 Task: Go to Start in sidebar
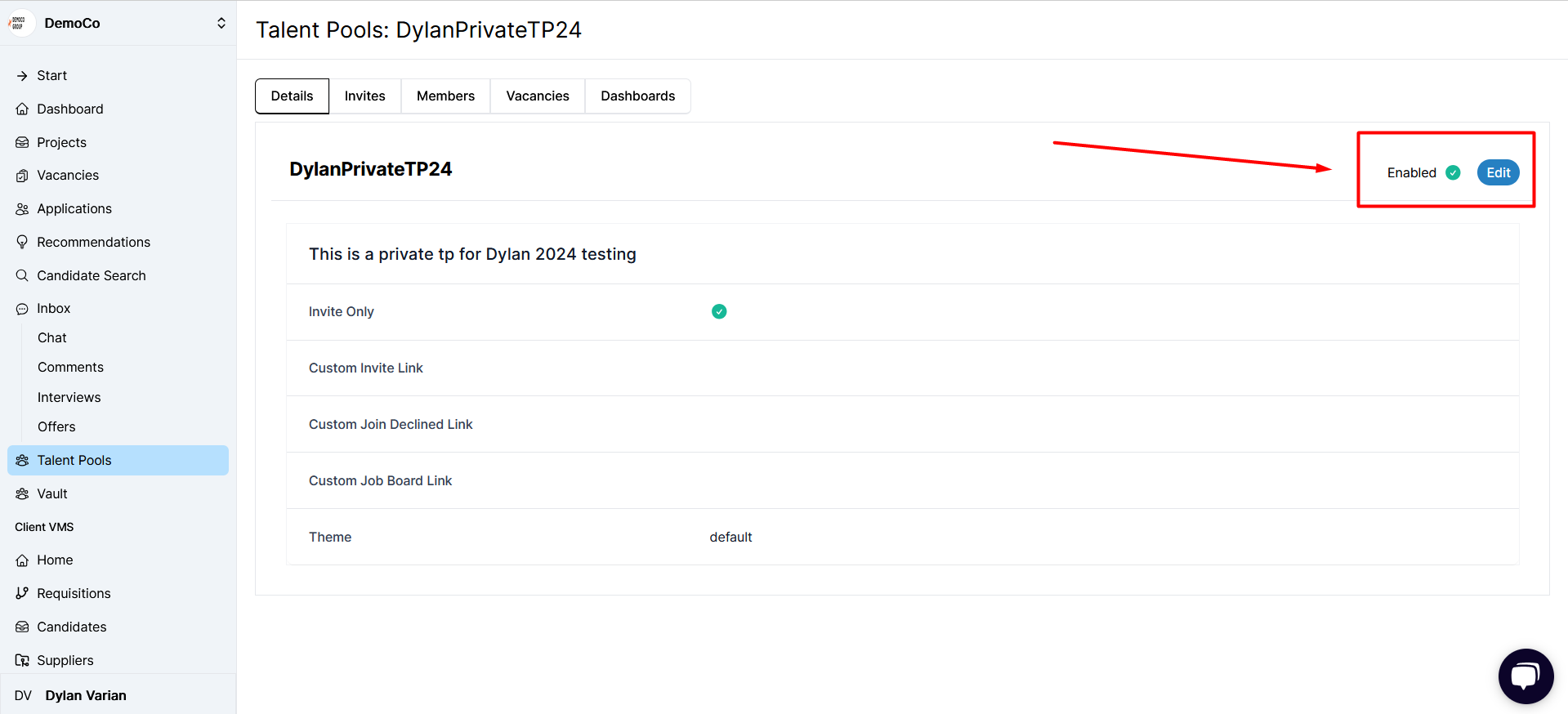click(x=118, y=76)
